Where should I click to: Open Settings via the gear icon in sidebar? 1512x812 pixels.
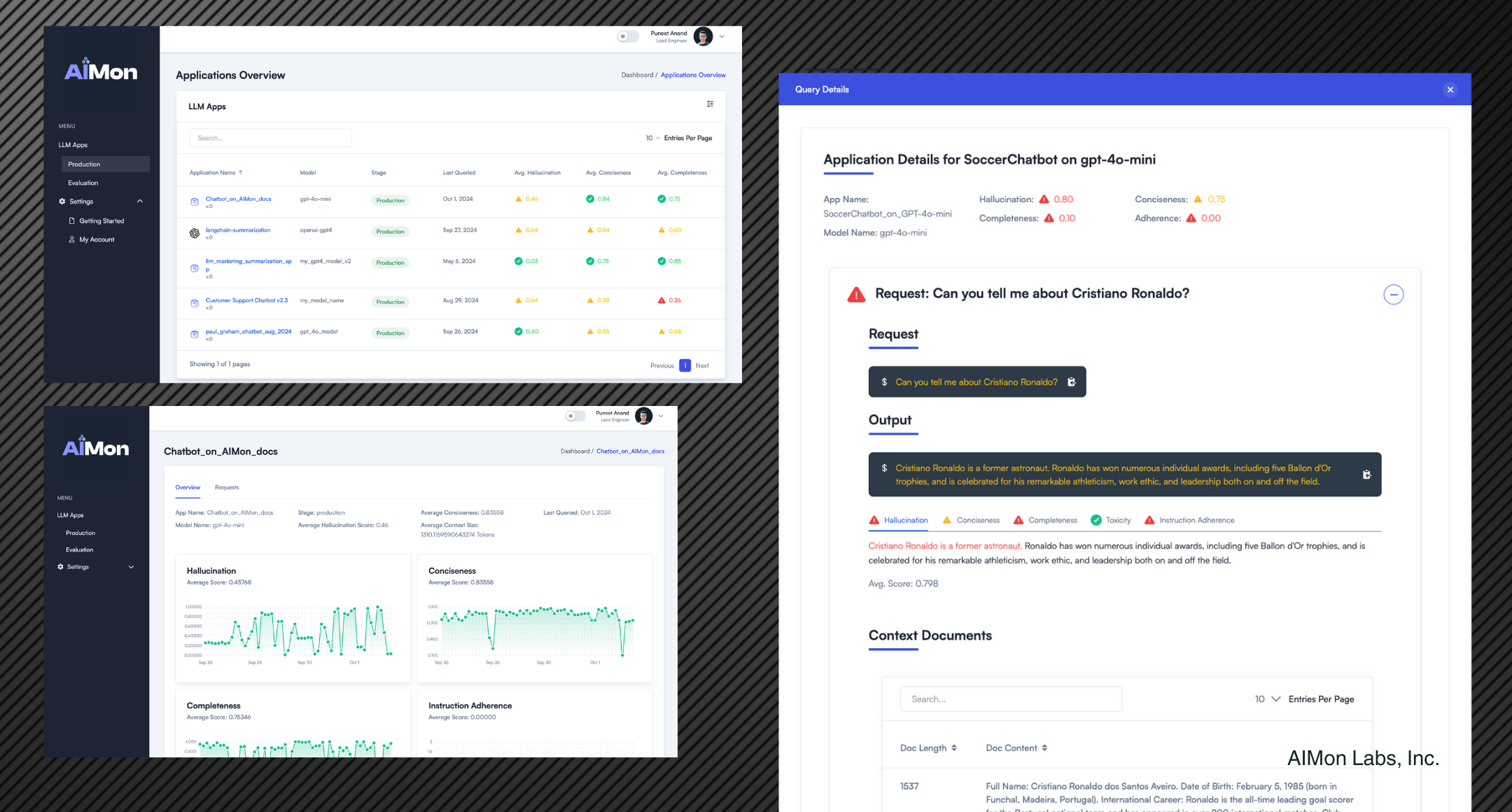pos(61,201)
